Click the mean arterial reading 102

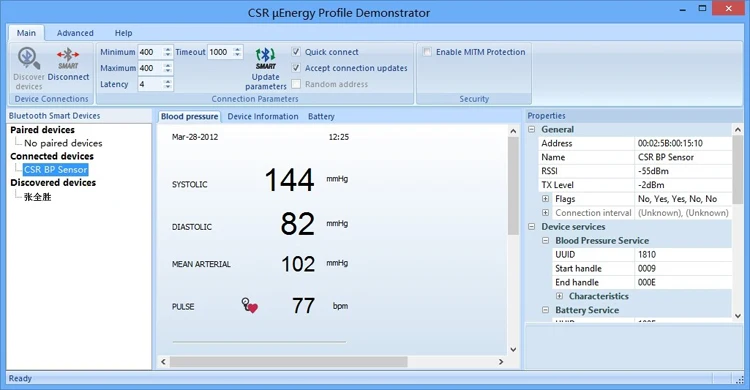point(298,264)
